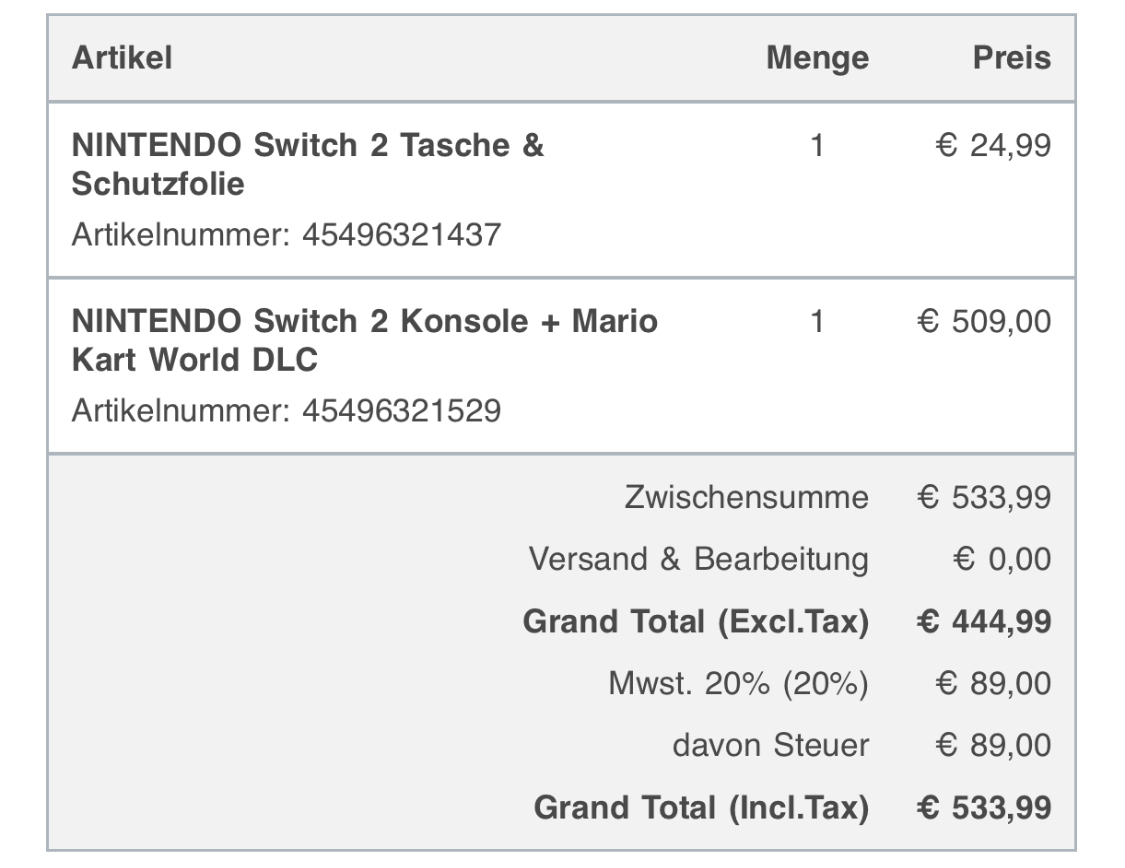This screenshot has height=868, width=1125.
Task: Click the Tasche quantity value 1
Action: point(817,147)
